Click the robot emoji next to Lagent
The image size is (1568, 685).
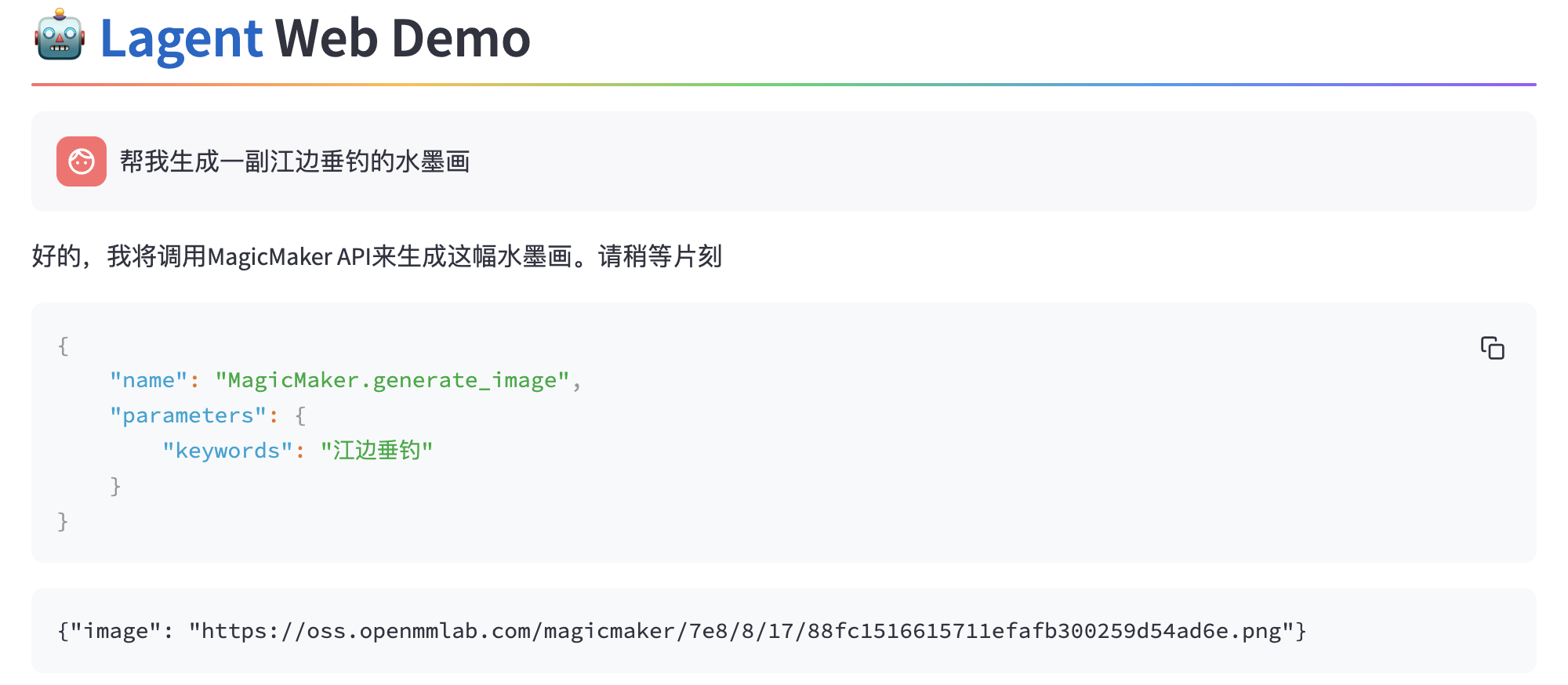tap(60, 37)
